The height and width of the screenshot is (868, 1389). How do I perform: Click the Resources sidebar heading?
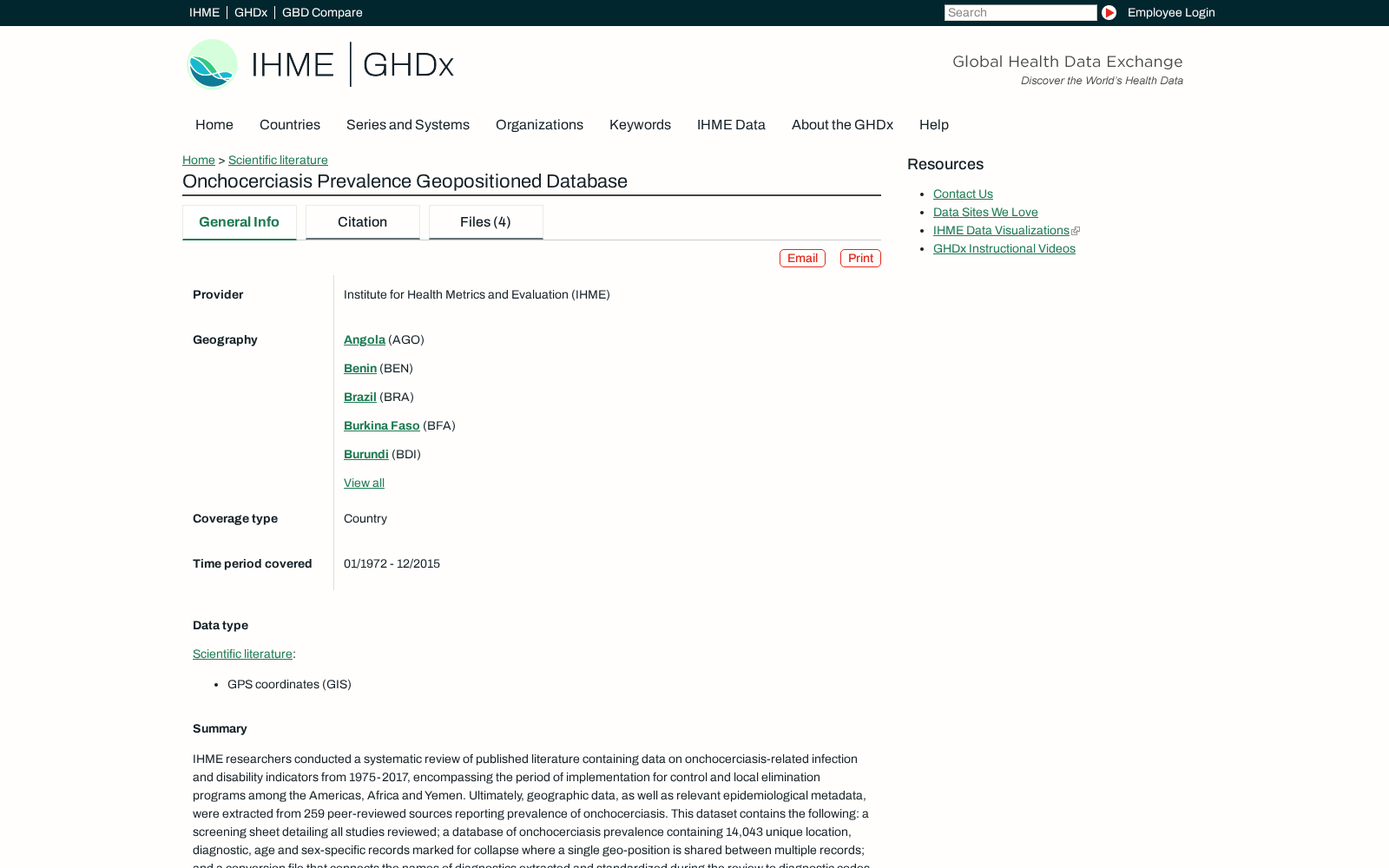(945, 164)
